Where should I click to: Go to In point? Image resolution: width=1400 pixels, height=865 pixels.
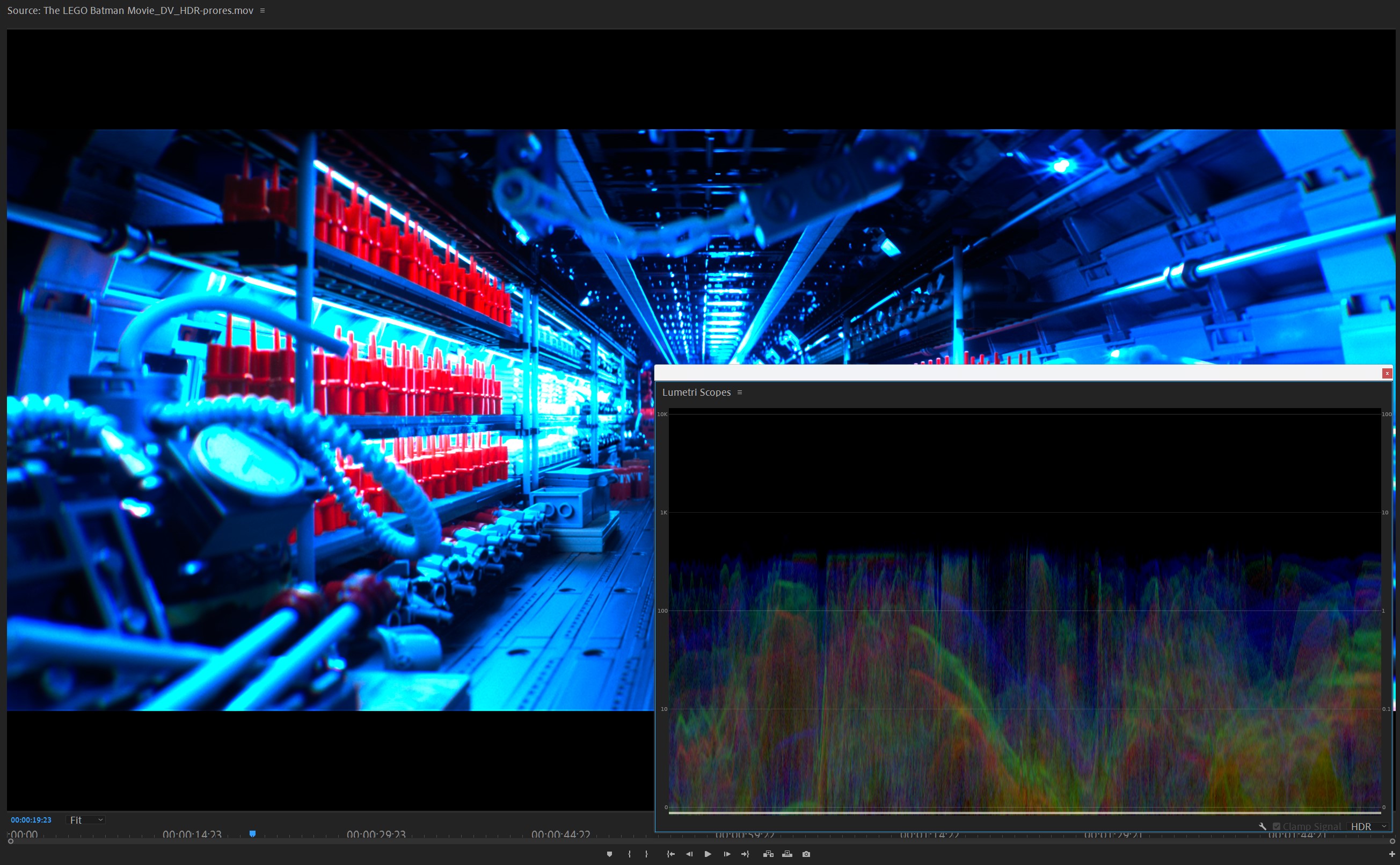pyautogui.click(x=671, y=854)
